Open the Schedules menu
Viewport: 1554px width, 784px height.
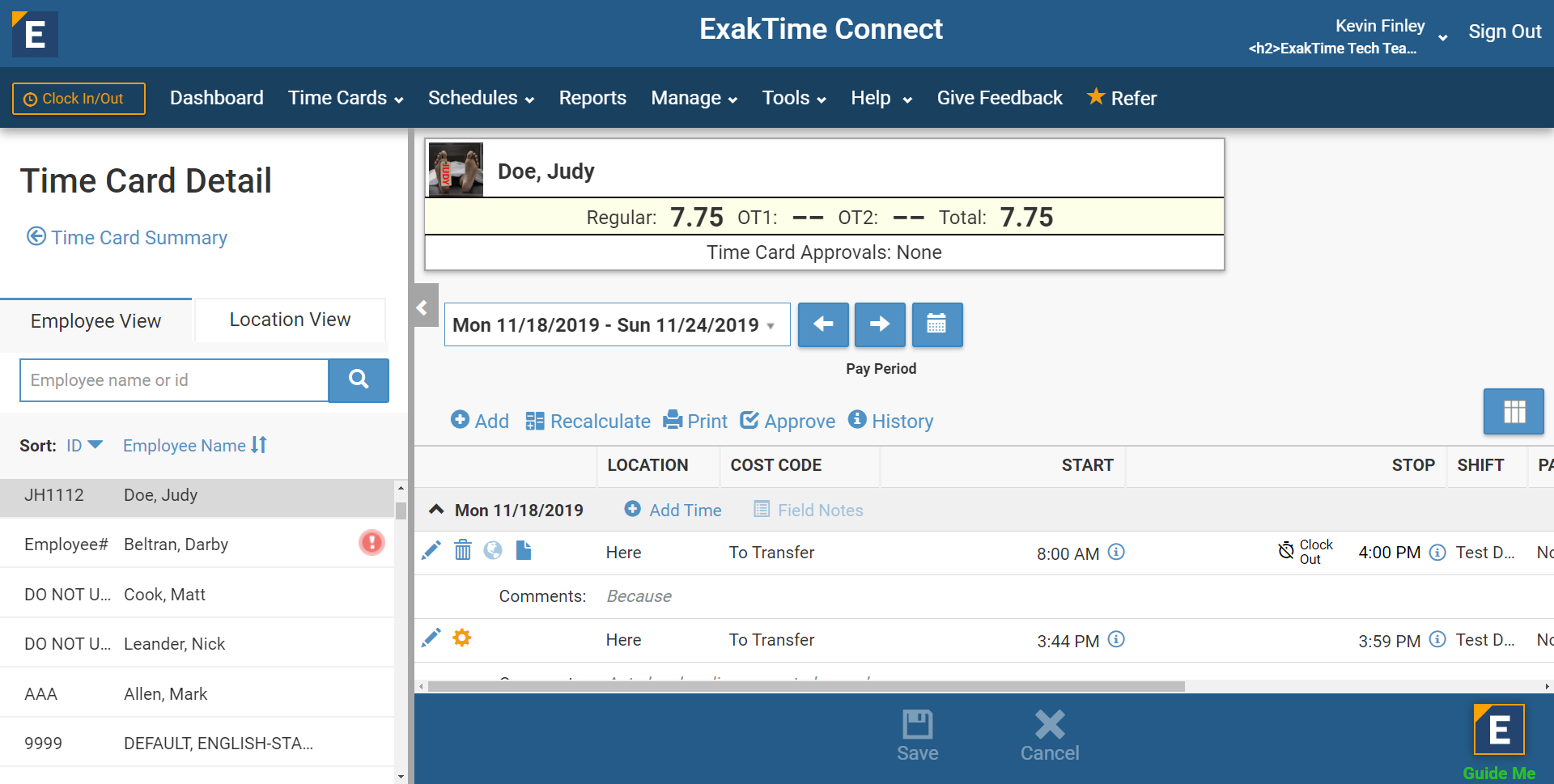pos(481,98)
